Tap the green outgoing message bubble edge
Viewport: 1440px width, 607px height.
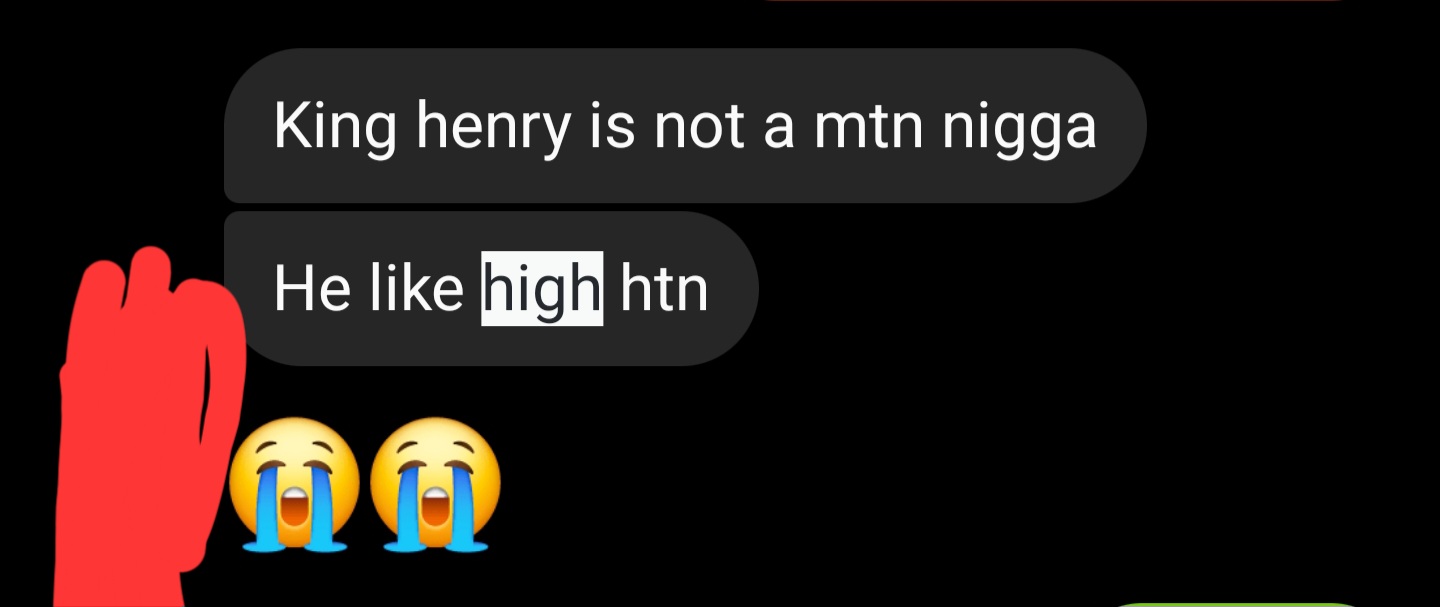tap(1237, 604)
